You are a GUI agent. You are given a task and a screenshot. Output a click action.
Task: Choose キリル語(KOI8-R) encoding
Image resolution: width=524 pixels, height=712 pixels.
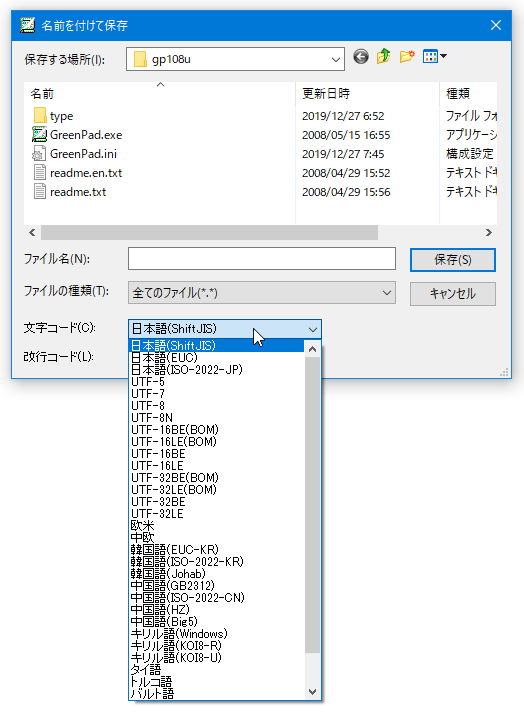click(217, 647)
